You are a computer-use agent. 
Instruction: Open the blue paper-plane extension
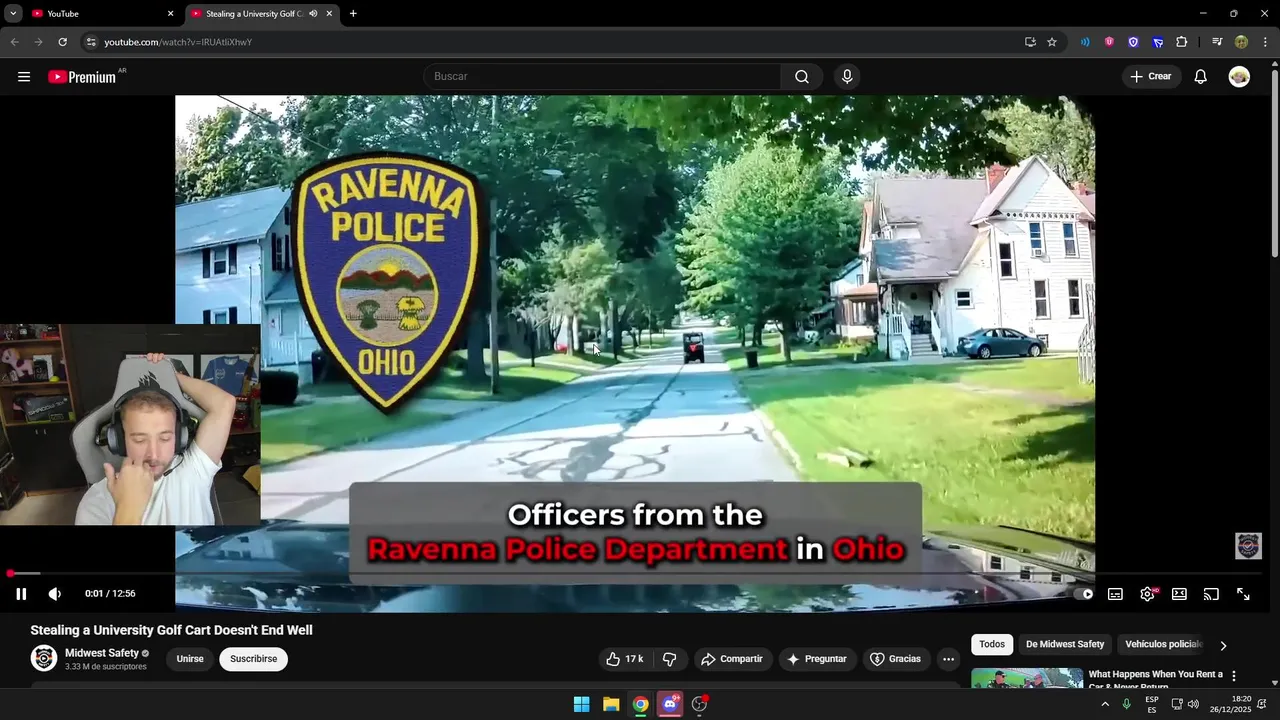tap(1157, 42)
